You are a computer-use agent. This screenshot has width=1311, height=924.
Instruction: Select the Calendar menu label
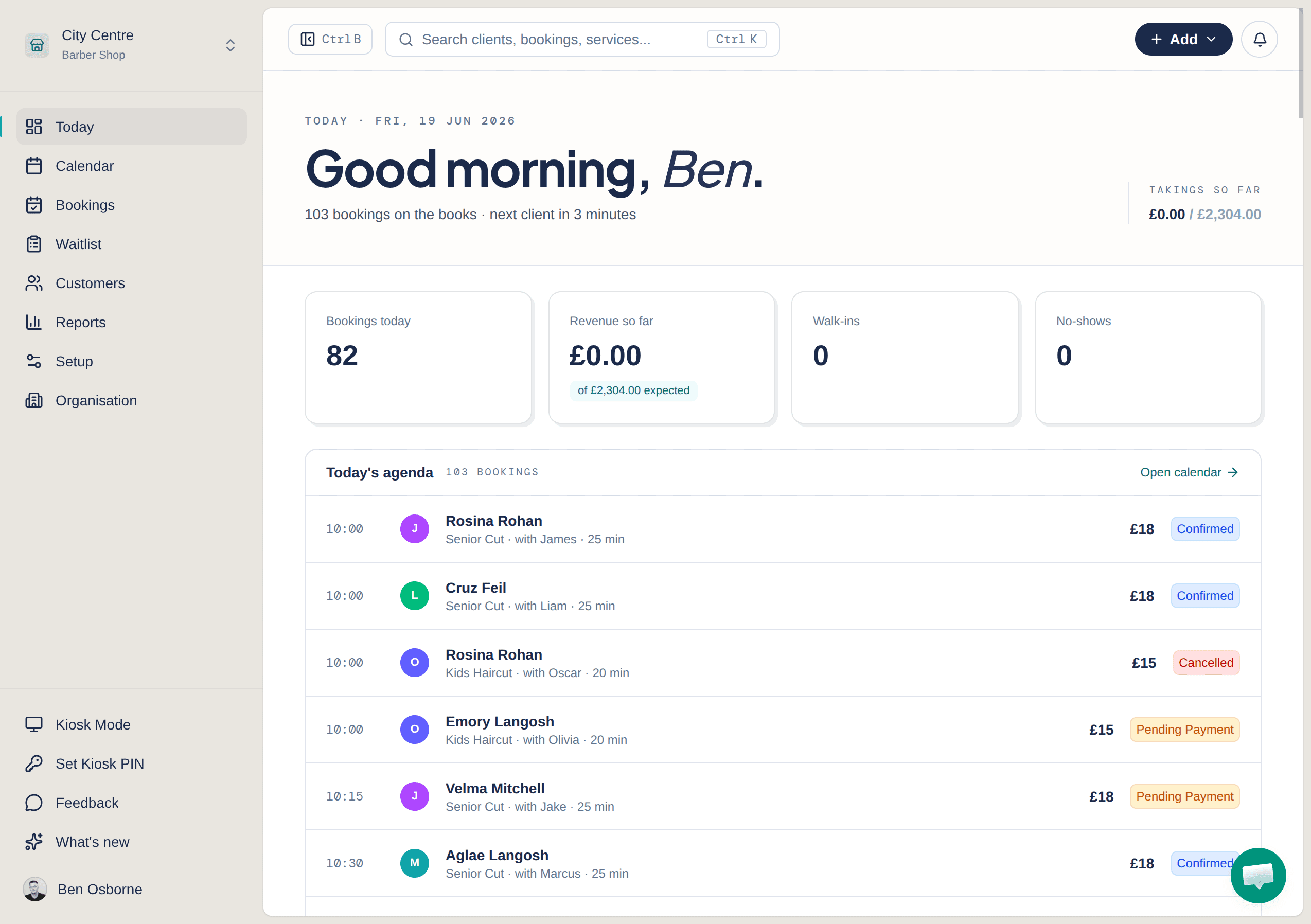(84, 166)
